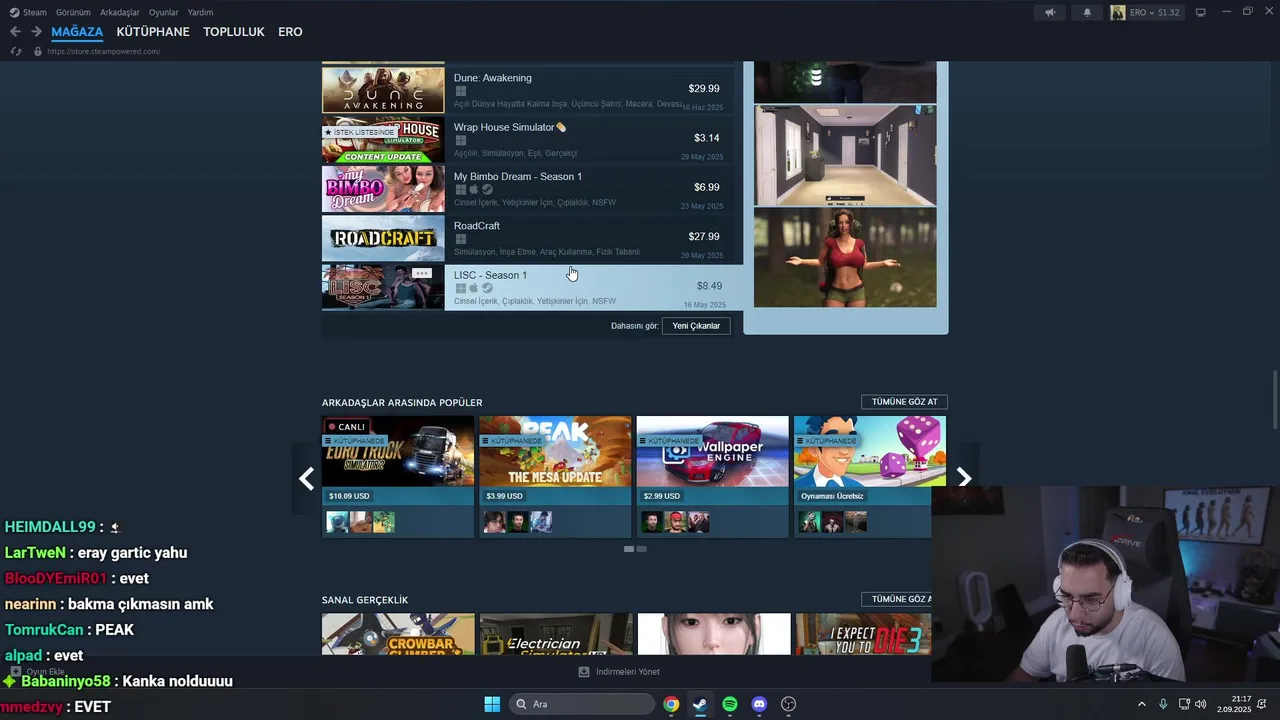Viewport: 1280px width, 720px height.
Task: Click the taskbar Ara search box
Action: coord(583,704)
